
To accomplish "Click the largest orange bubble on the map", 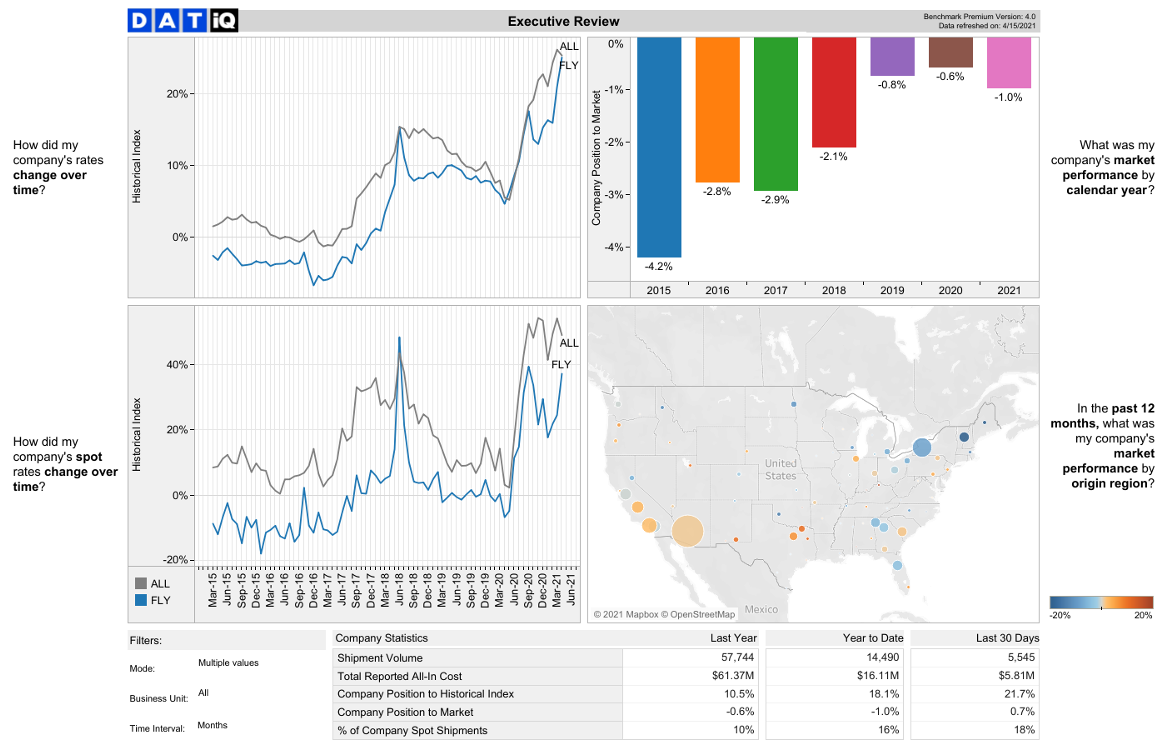I will pos(687,531).
